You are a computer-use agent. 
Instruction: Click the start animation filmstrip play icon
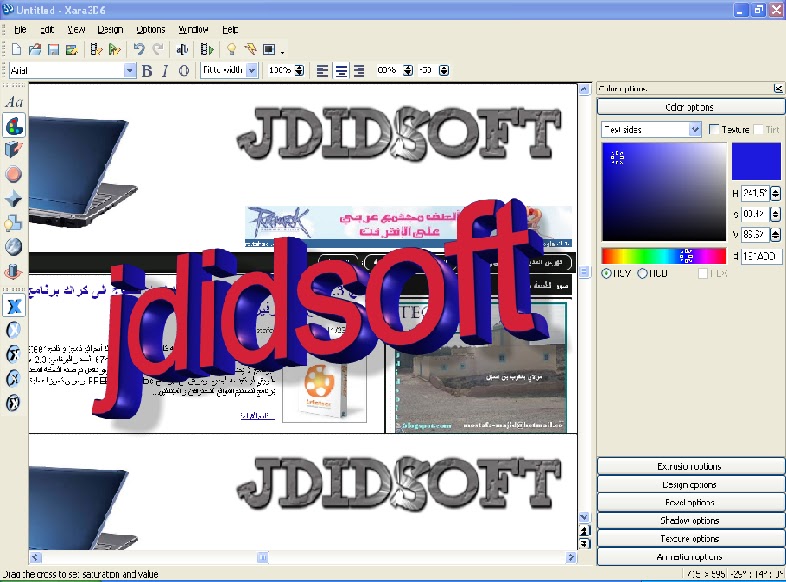pyautogui.click(x=207, y=49)
